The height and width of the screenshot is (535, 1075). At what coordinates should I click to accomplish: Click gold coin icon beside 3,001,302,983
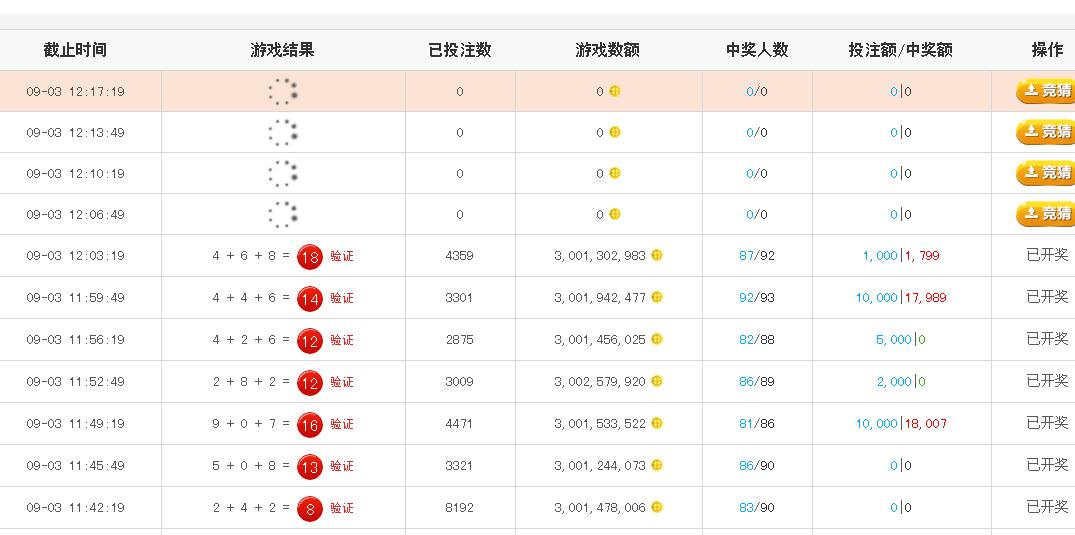pyautogui.click(x=657, y=255)
